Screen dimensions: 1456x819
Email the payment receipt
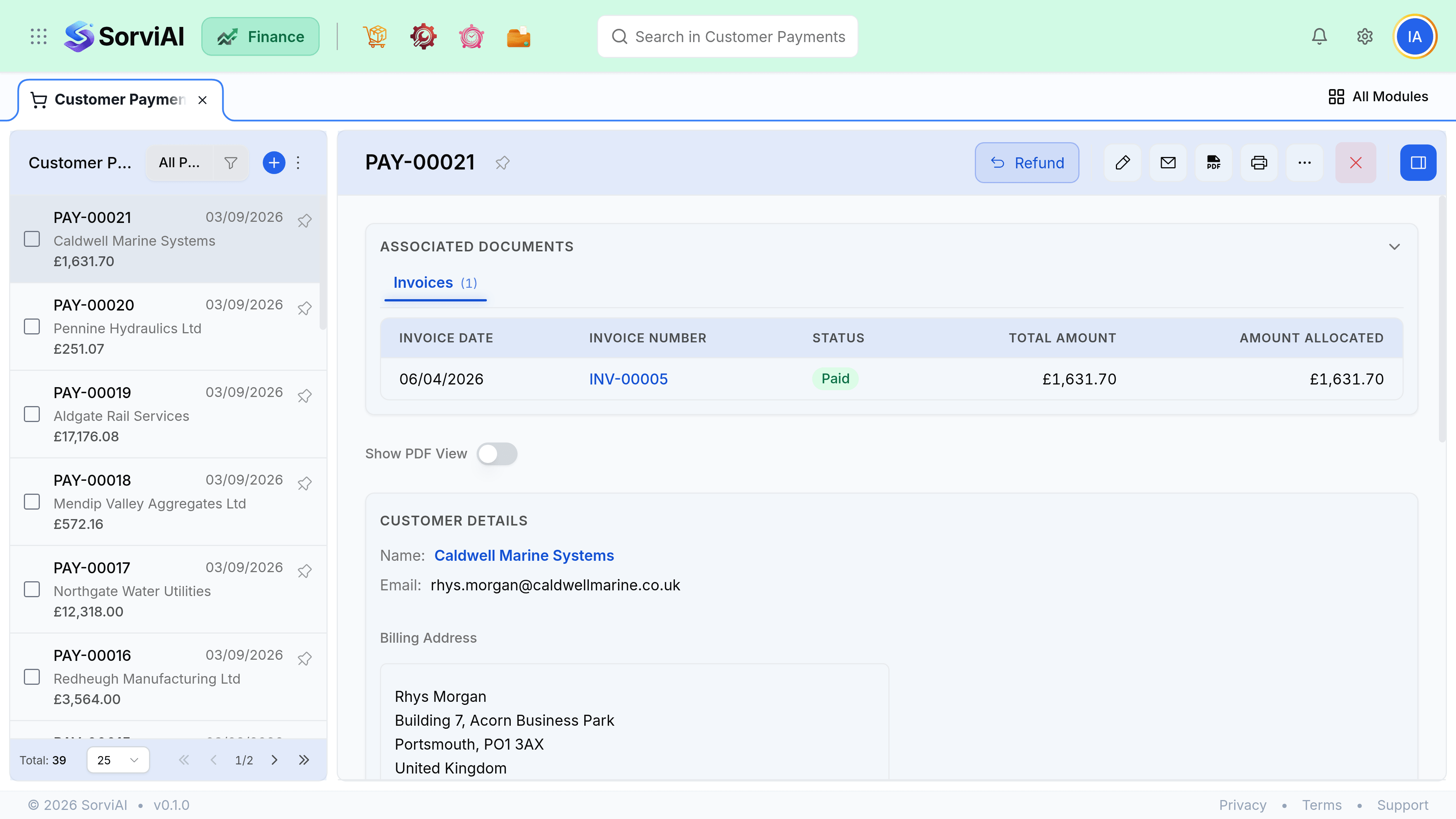click(x=1168, y=163)
